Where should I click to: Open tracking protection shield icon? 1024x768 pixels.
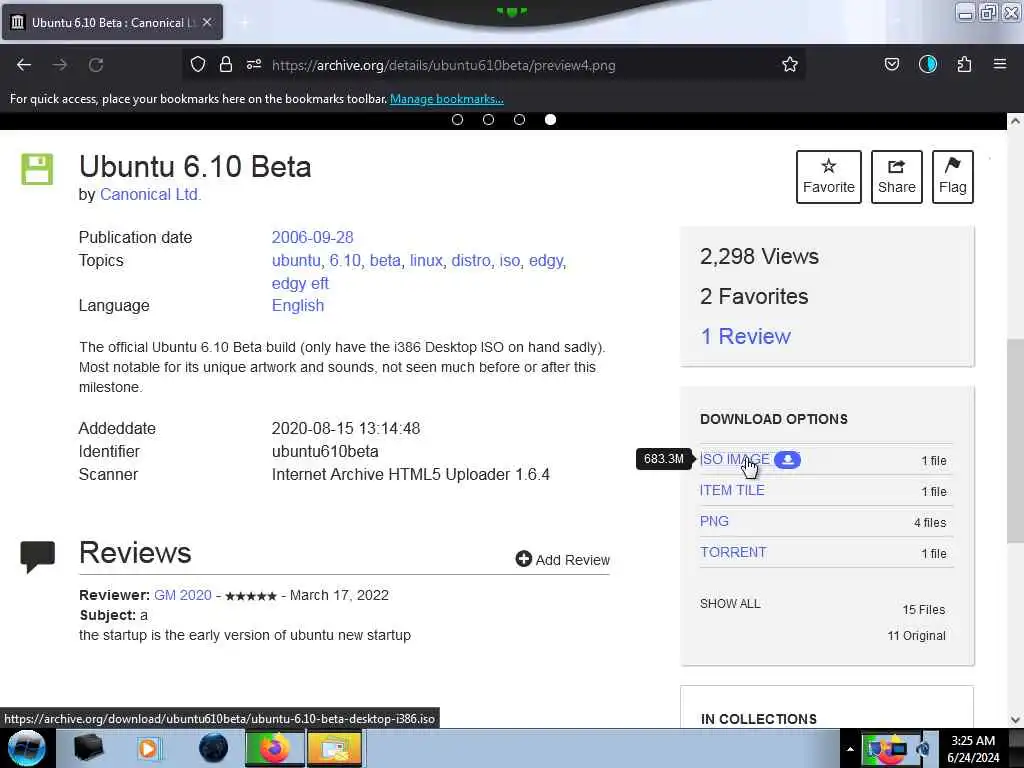point(198,64)
